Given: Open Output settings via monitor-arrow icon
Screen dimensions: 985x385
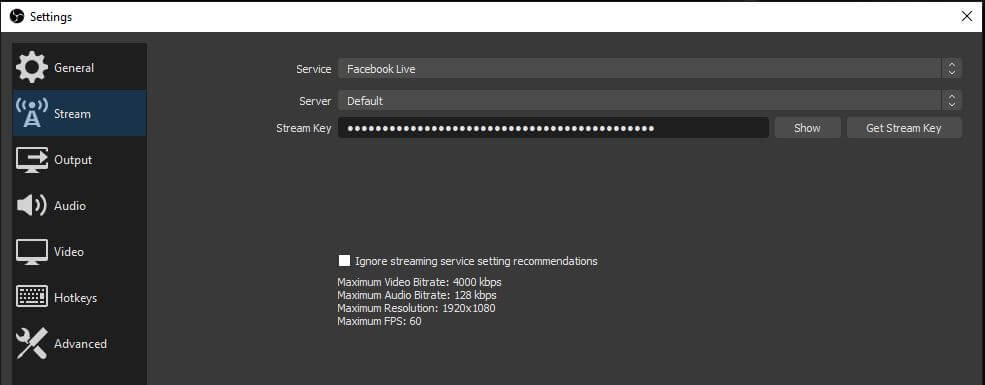Looking at the screenshot, I should coord(31,160).
